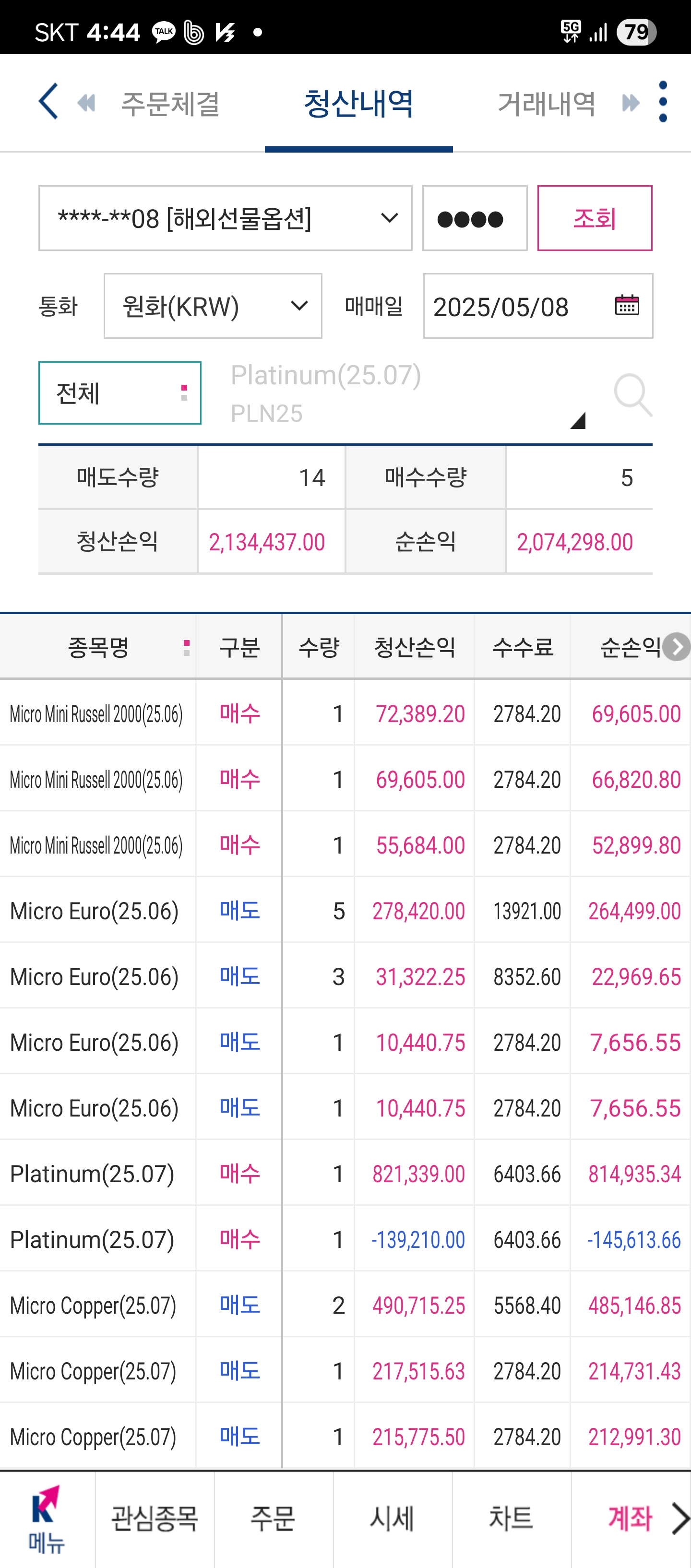Tap the back arrow icon
This screenshot has height=1568, width=691.
[x=48, y=102]
